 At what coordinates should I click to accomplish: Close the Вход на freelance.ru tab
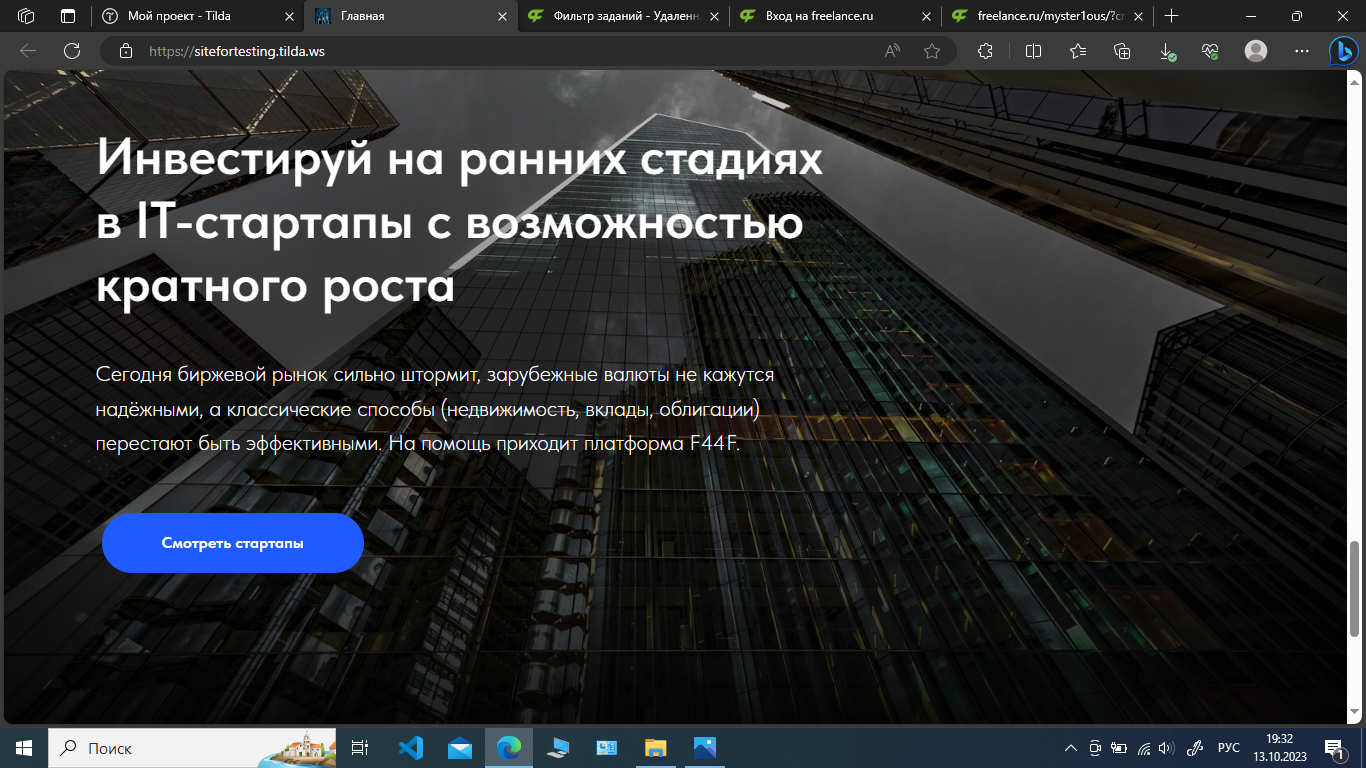tap(926, 16)
